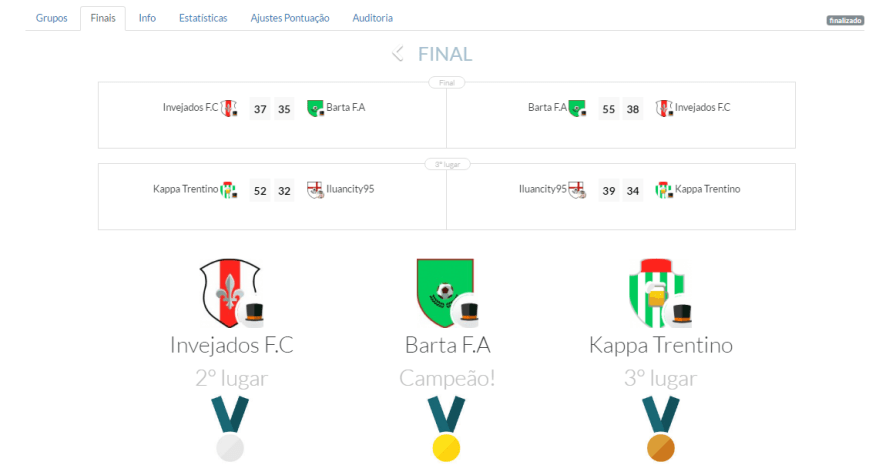Click the silver second place medal

pos(231,446)
